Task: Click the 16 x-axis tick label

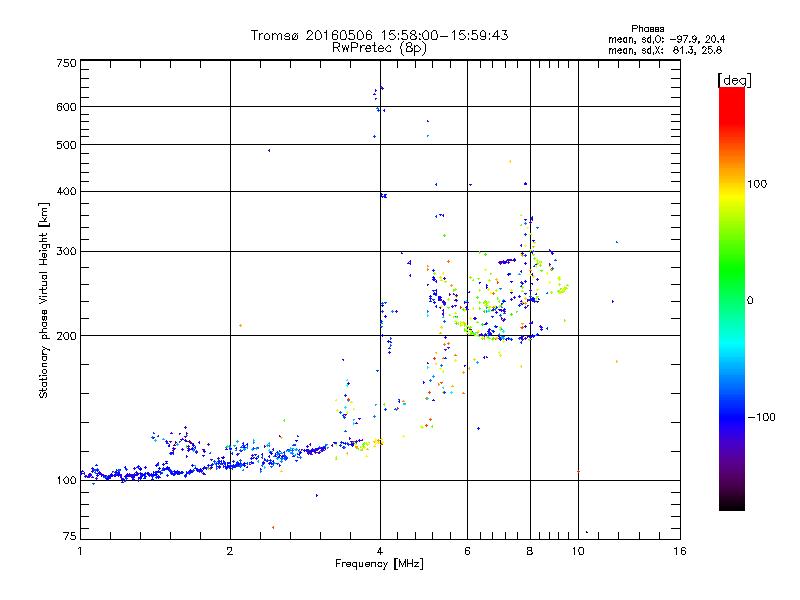Action: 680,551
